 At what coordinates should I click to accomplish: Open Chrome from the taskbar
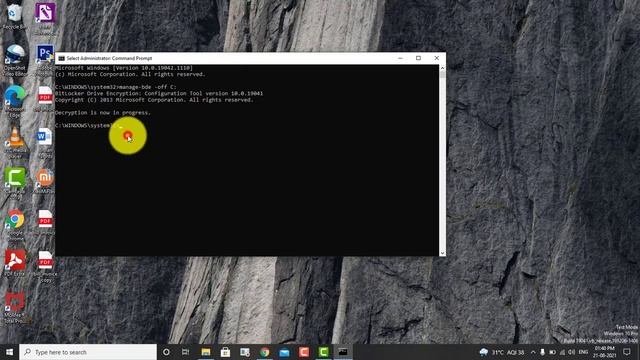click(x=264, y=352)
